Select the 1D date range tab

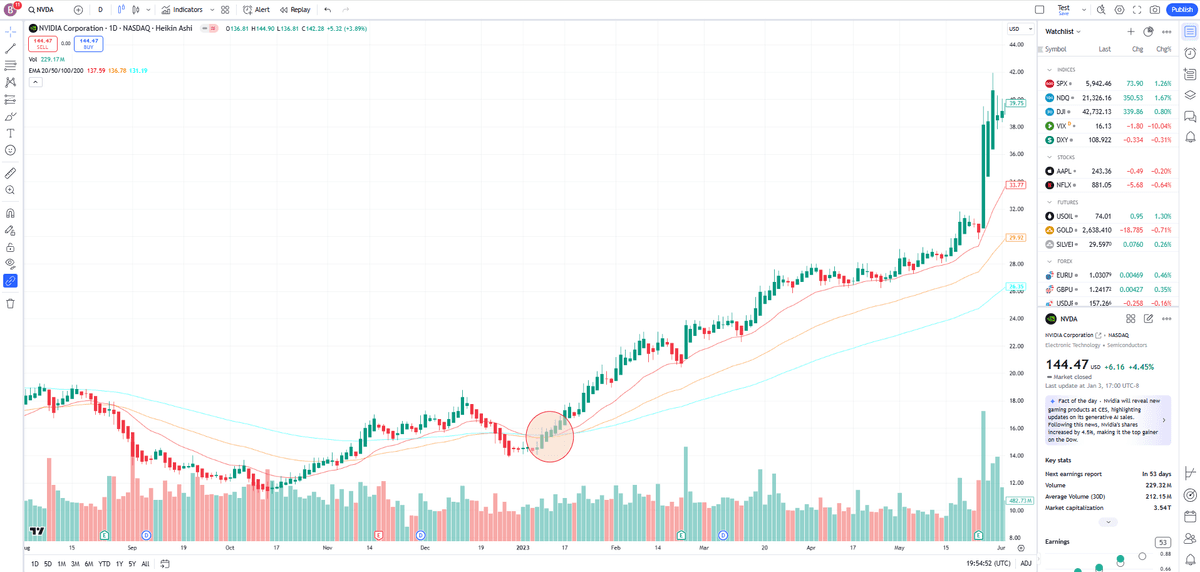(x=35, y=564)
